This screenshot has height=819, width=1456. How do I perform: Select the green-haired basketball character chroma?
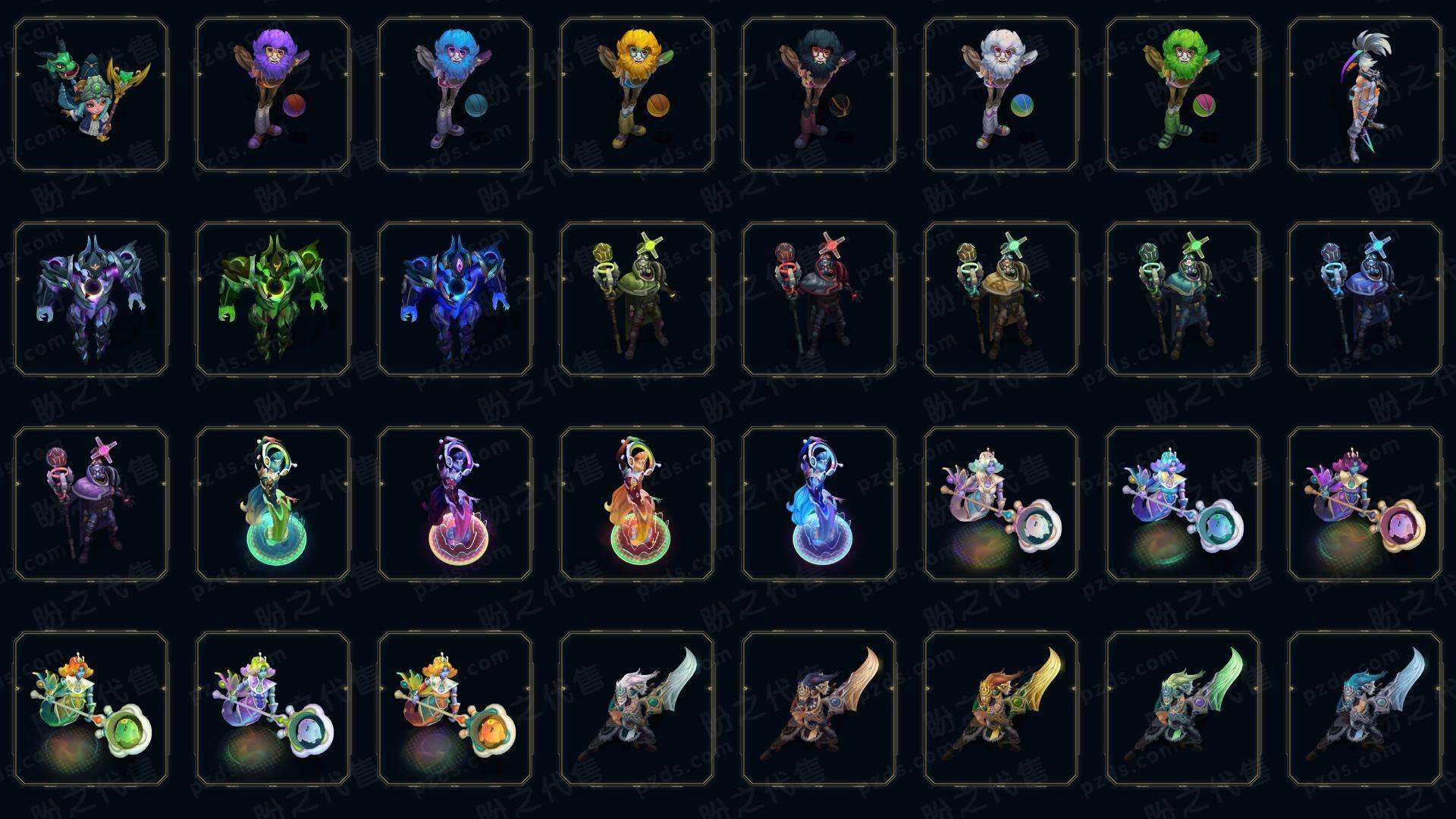[1183, 95]
